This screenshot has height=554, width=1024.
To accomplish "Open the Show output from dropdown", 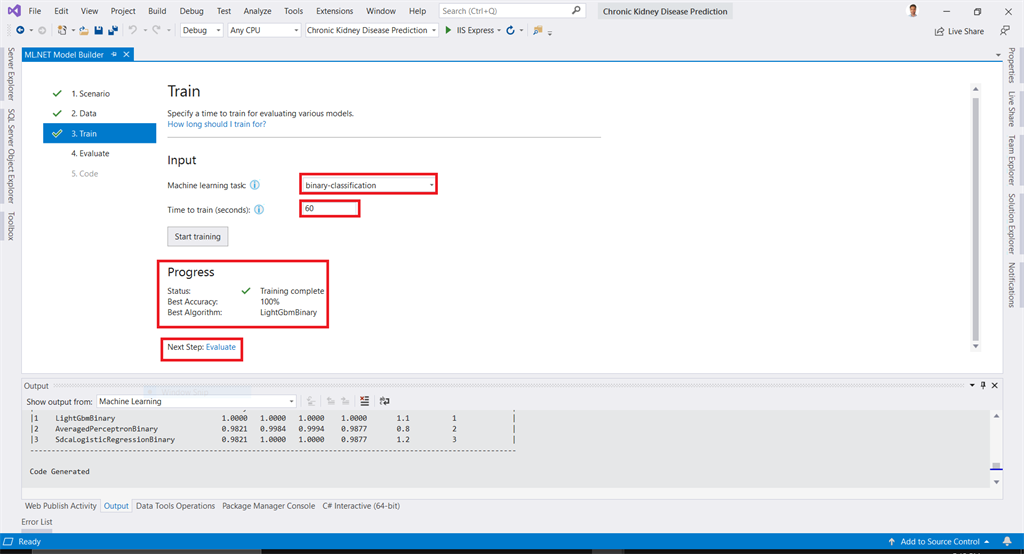I will (196, 401).
